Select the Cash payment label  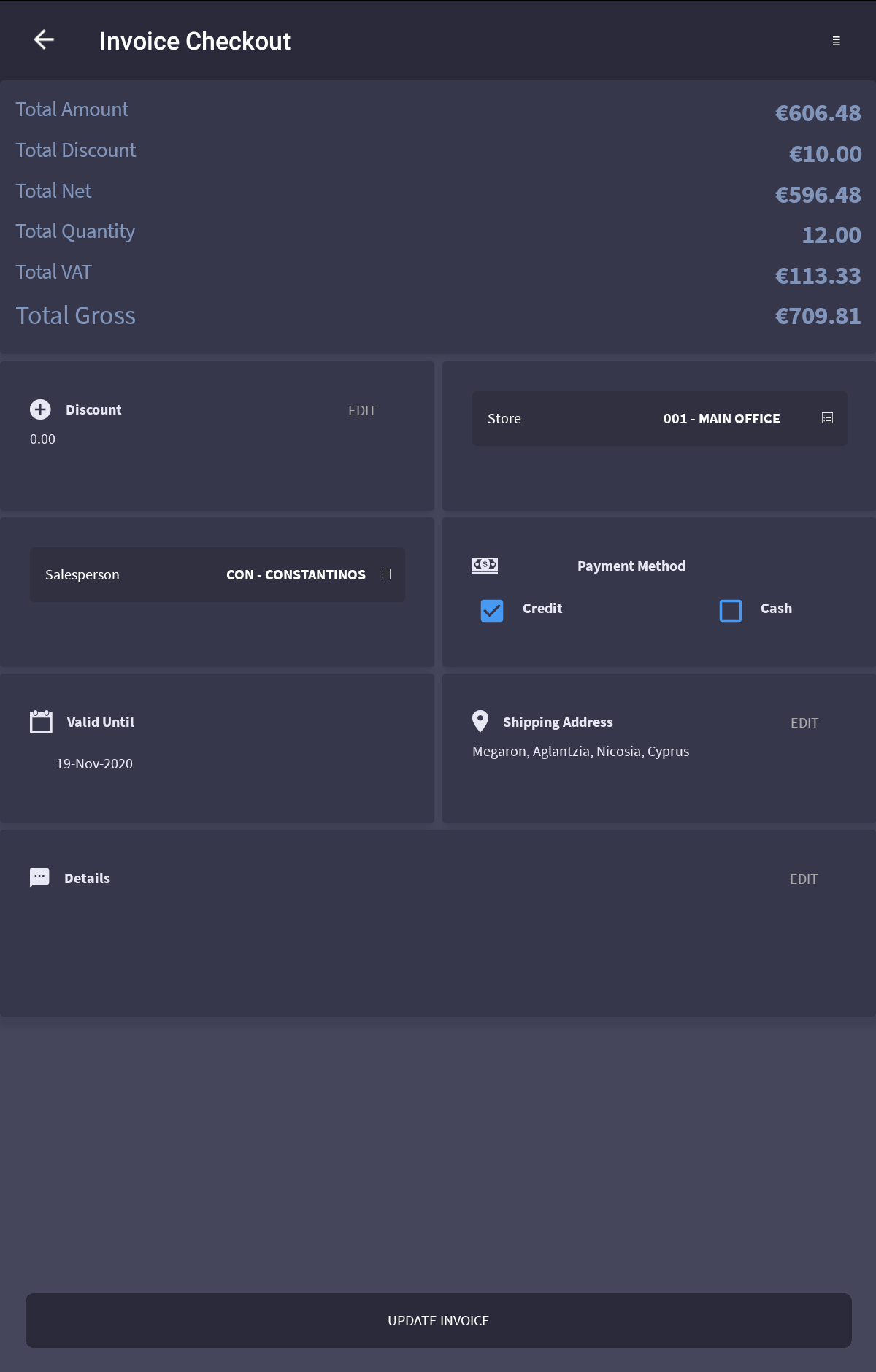coord(775,609)
